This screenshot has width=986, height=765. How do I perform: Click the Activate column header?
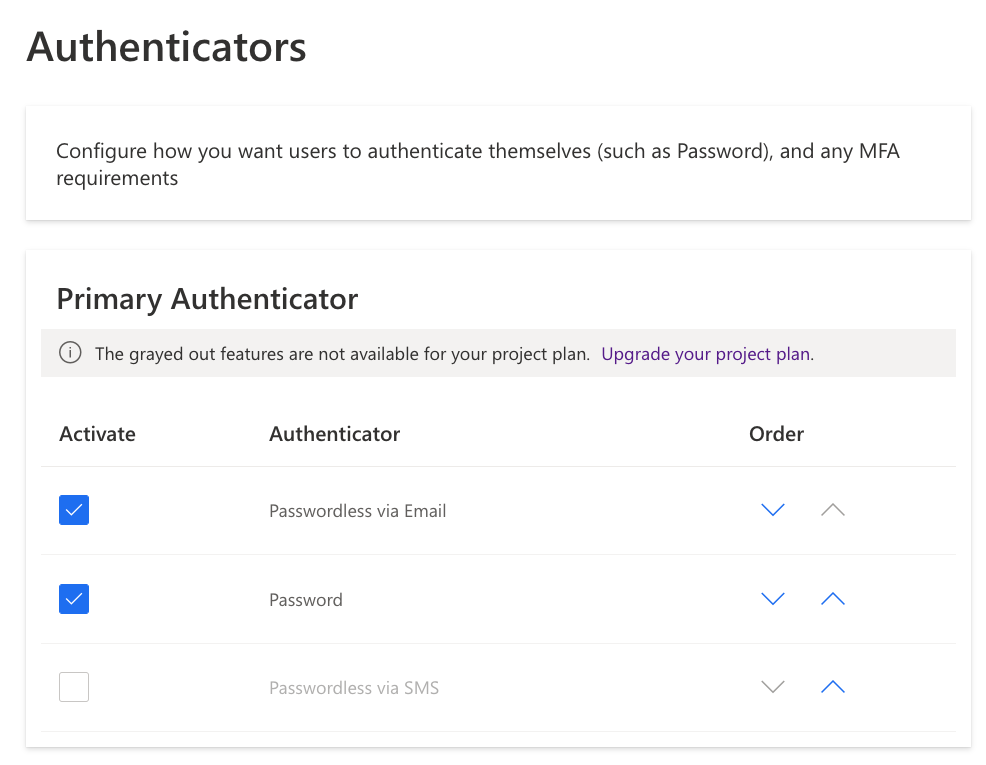97,434
